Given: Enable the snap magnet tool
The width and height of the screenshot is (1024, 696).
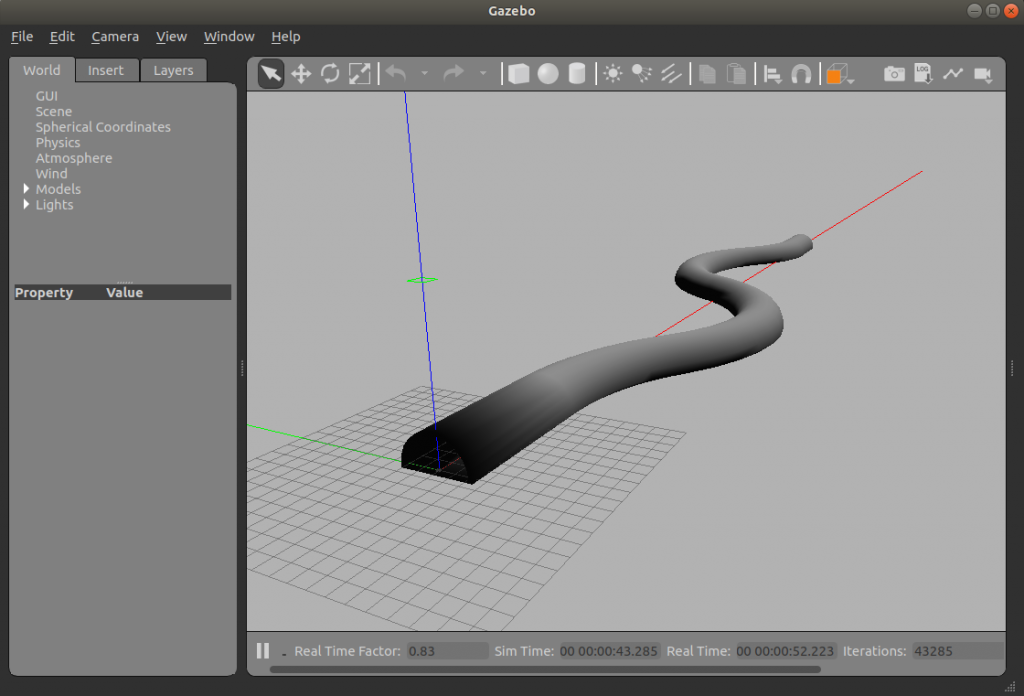Looking at the screenshot, I should [801, 74].
